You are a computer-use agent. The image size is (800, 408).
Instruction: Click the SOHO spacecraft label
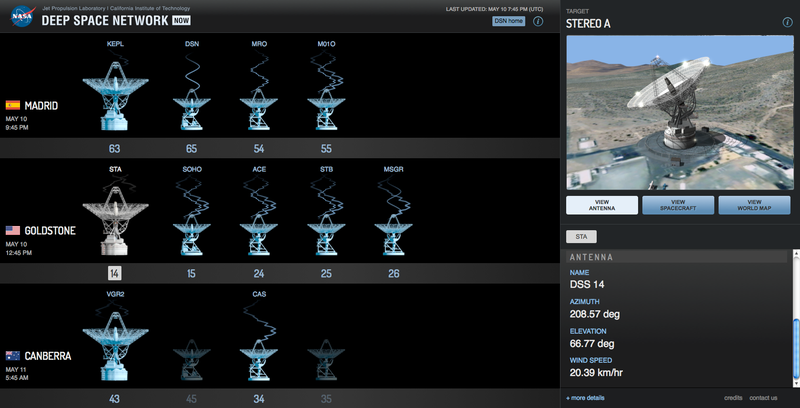click(192, 169)
